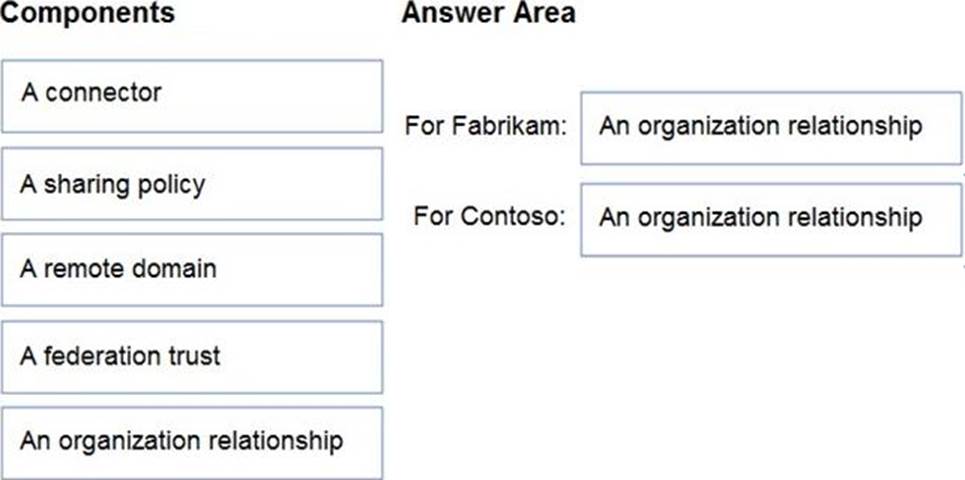Click the answer box next to "For Fabrikam:"
965x480 pixels.
point(770,127)
